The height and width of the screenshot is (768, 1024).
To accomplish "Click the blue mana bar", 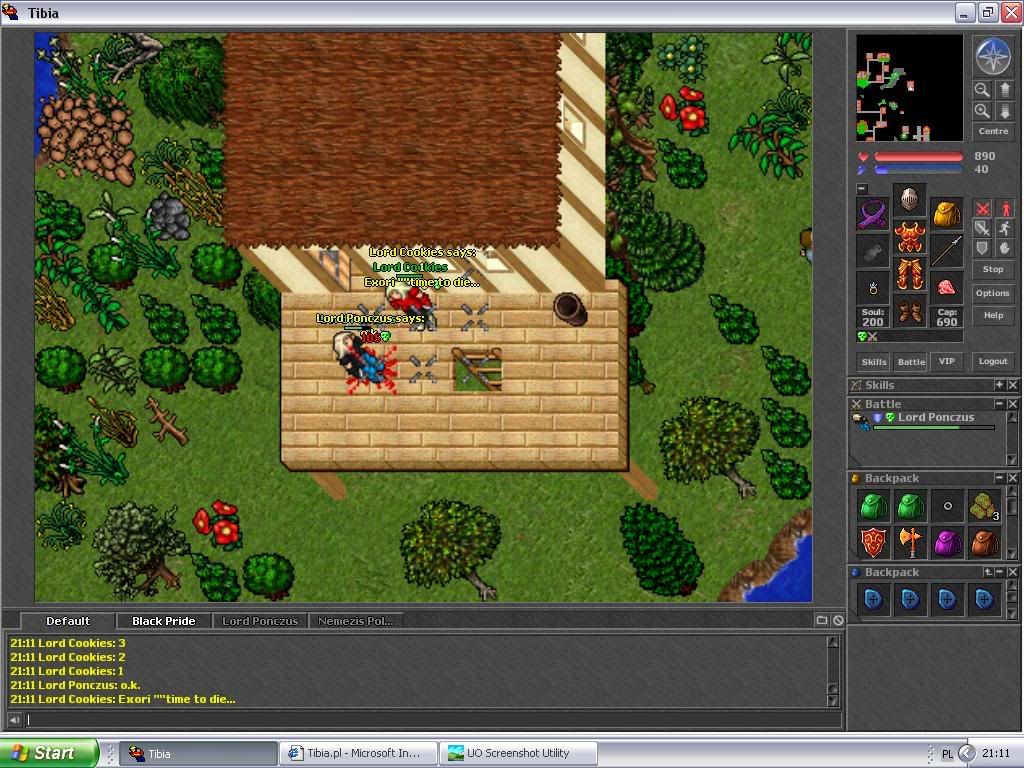I will pos(918,170).
